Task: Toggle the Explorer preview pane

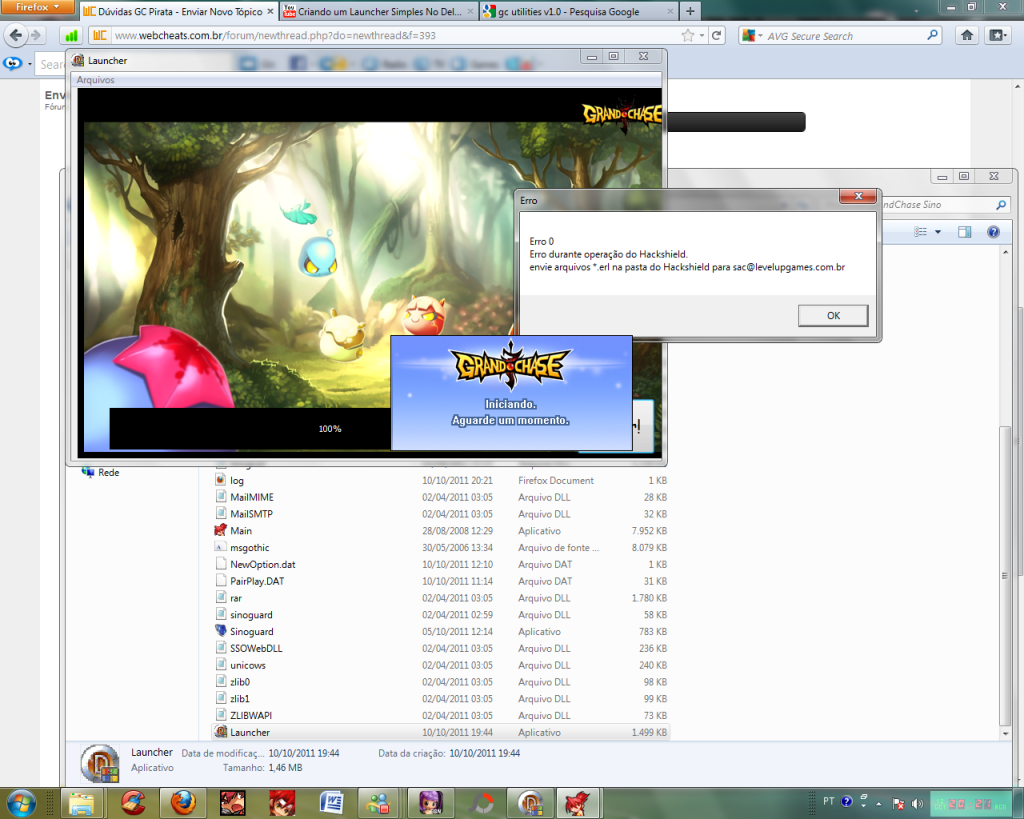Action: click(x=965, y=232)
